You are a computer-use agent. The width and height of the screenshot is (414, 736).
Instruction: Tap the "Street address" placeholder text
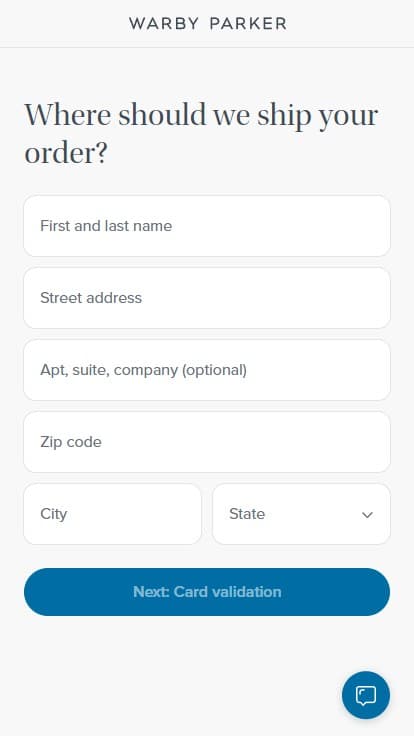tap(91, 298)
